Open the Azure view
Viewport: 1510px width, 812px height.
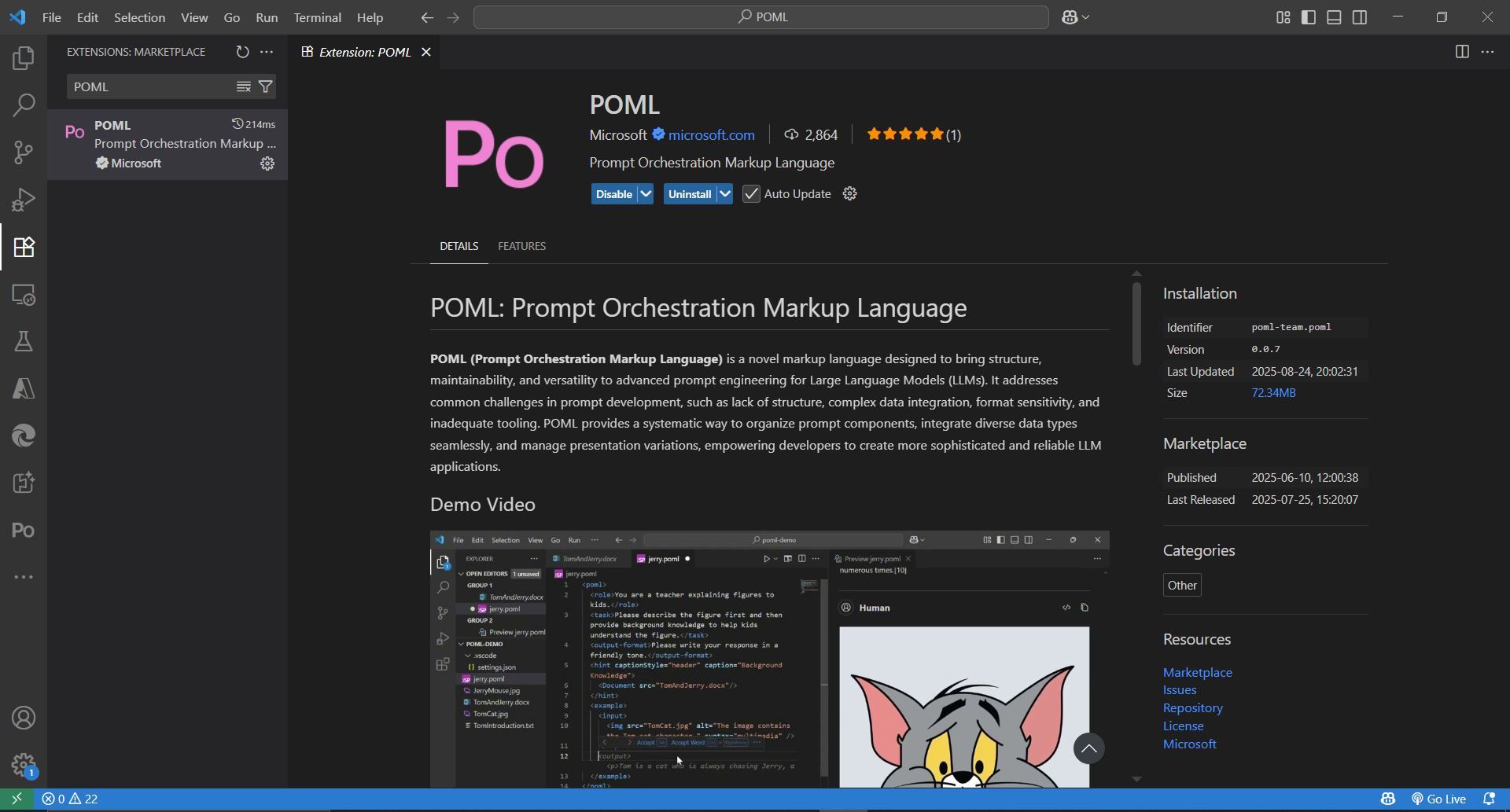point(24,388)
